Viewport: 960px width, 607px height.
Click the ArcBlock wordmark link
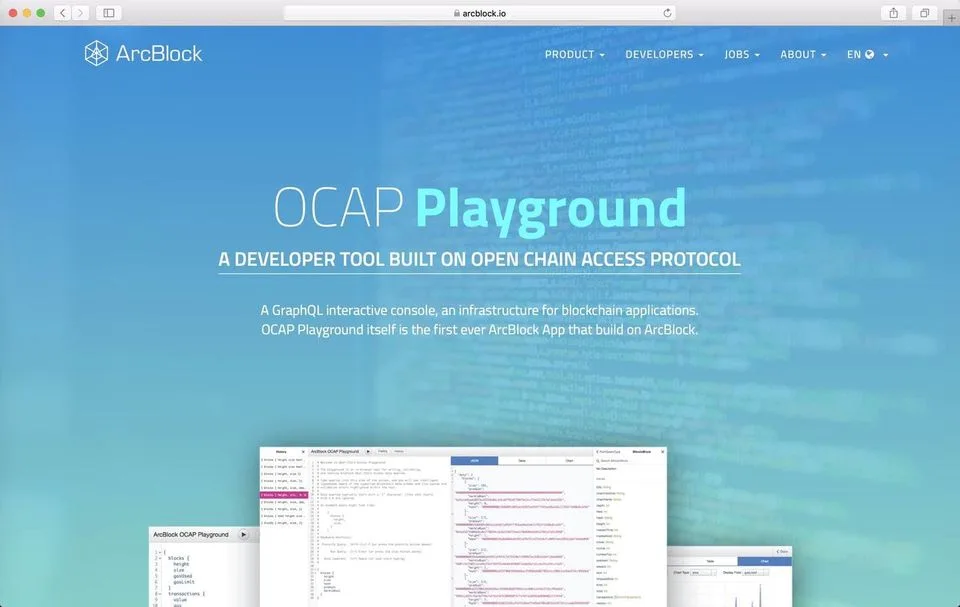pos(159,54)
